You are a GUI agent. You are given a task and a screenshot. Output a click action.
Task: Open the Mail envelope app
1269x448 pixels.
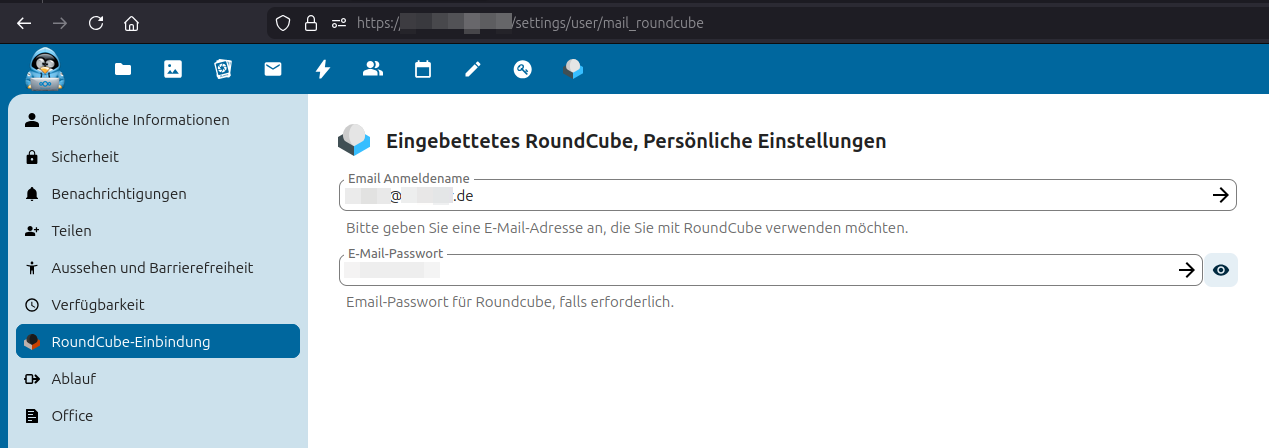[x=273, y=69]
